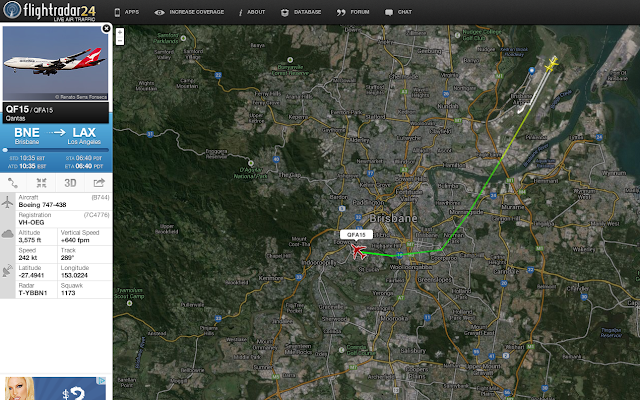Zoom out the map with minus button

tap(120, 41)
